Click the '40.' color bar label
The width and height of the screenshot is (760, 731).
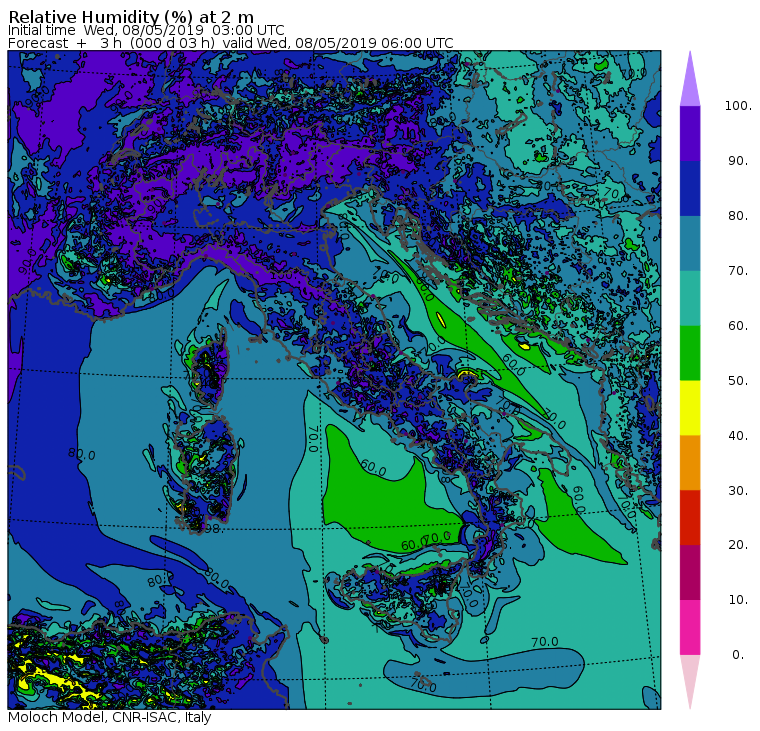coord(738,436)
